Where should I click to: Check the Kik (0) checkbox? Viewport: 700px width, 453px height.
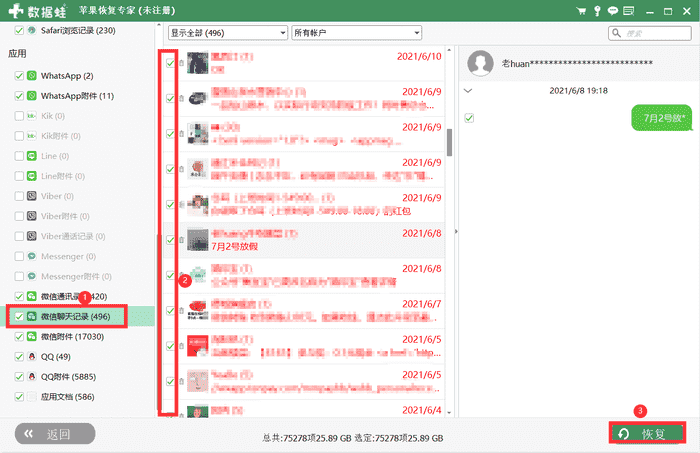coord(19,116)
